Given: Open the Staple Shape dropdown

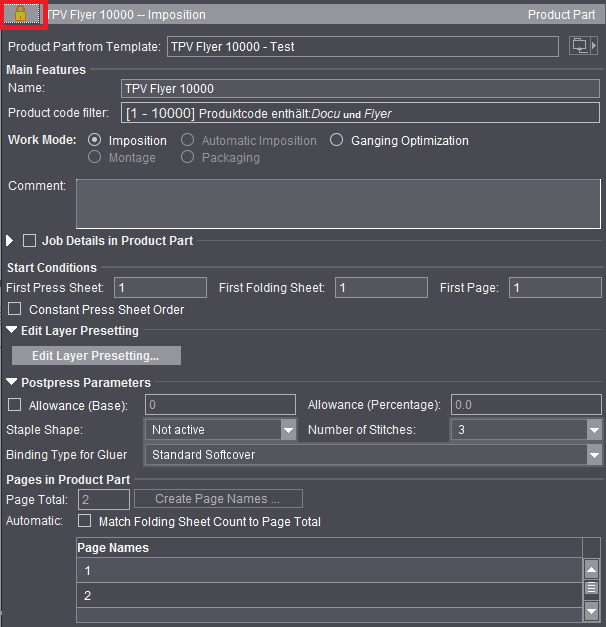Looking at the screenshot, I should pyautogui.click(x=288, y=430).
